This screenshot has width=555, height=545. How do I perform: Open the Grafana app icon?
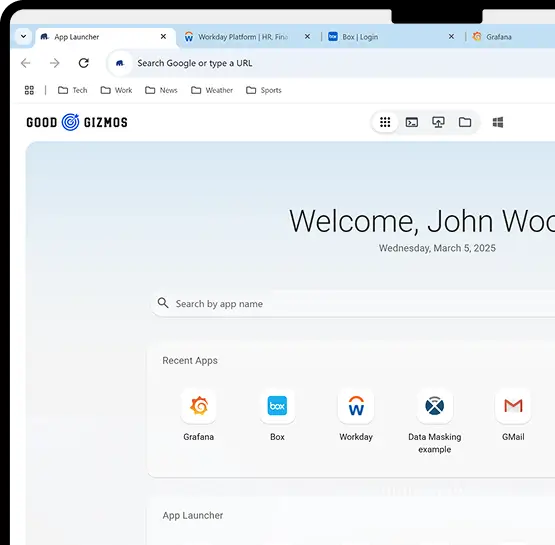pyautogui.click(x=199, y=406)
